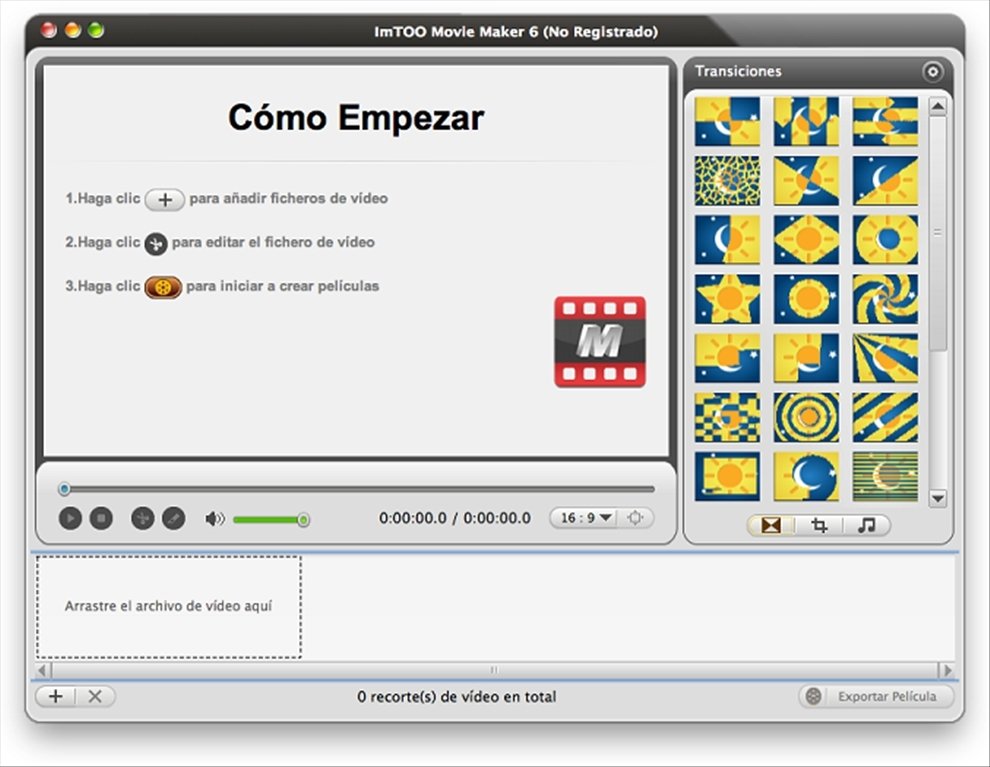Click the red filmstrip M logo
This screenshot has height=767, width=990.
(x=600, y=342)
